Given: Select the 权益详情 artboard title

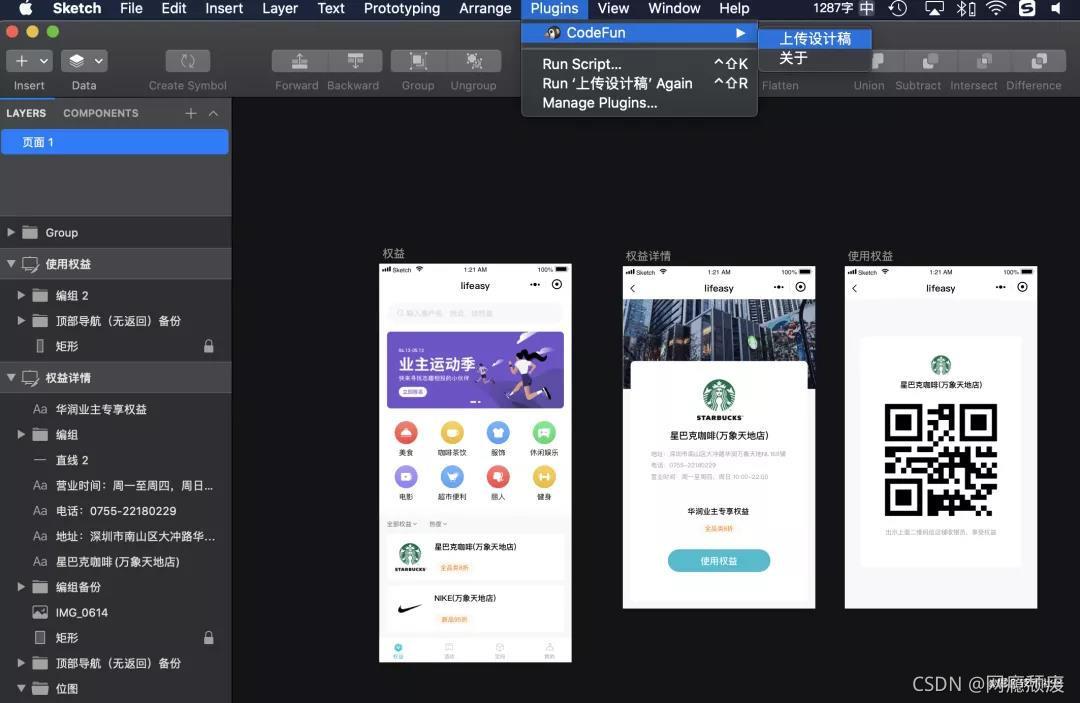Looking at the screenshot, I should pos(648,255).
